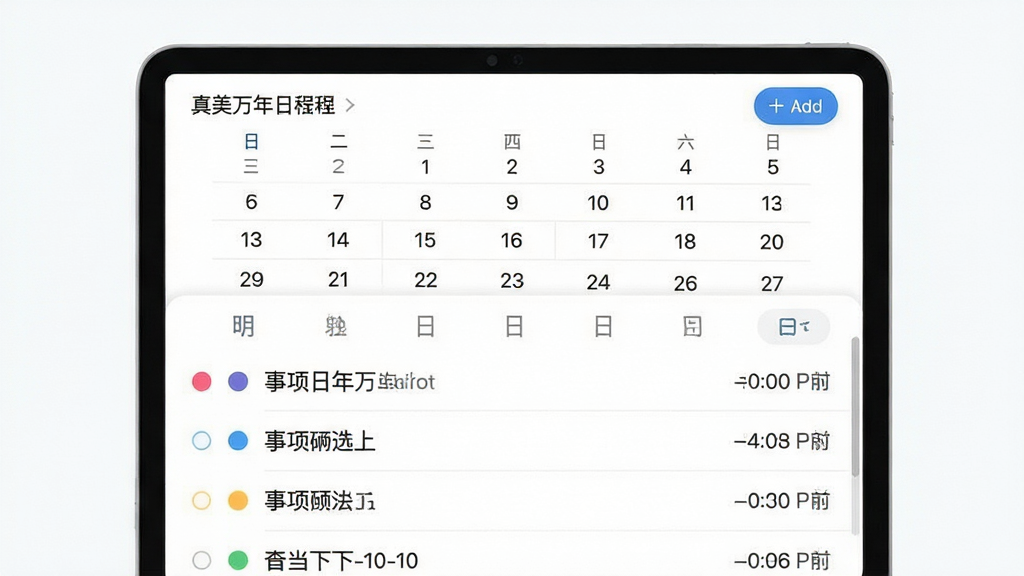Screen dimensions: 1024x576
Task: Click green color dot on 10-10 event
Action: [x=238, y=560]
